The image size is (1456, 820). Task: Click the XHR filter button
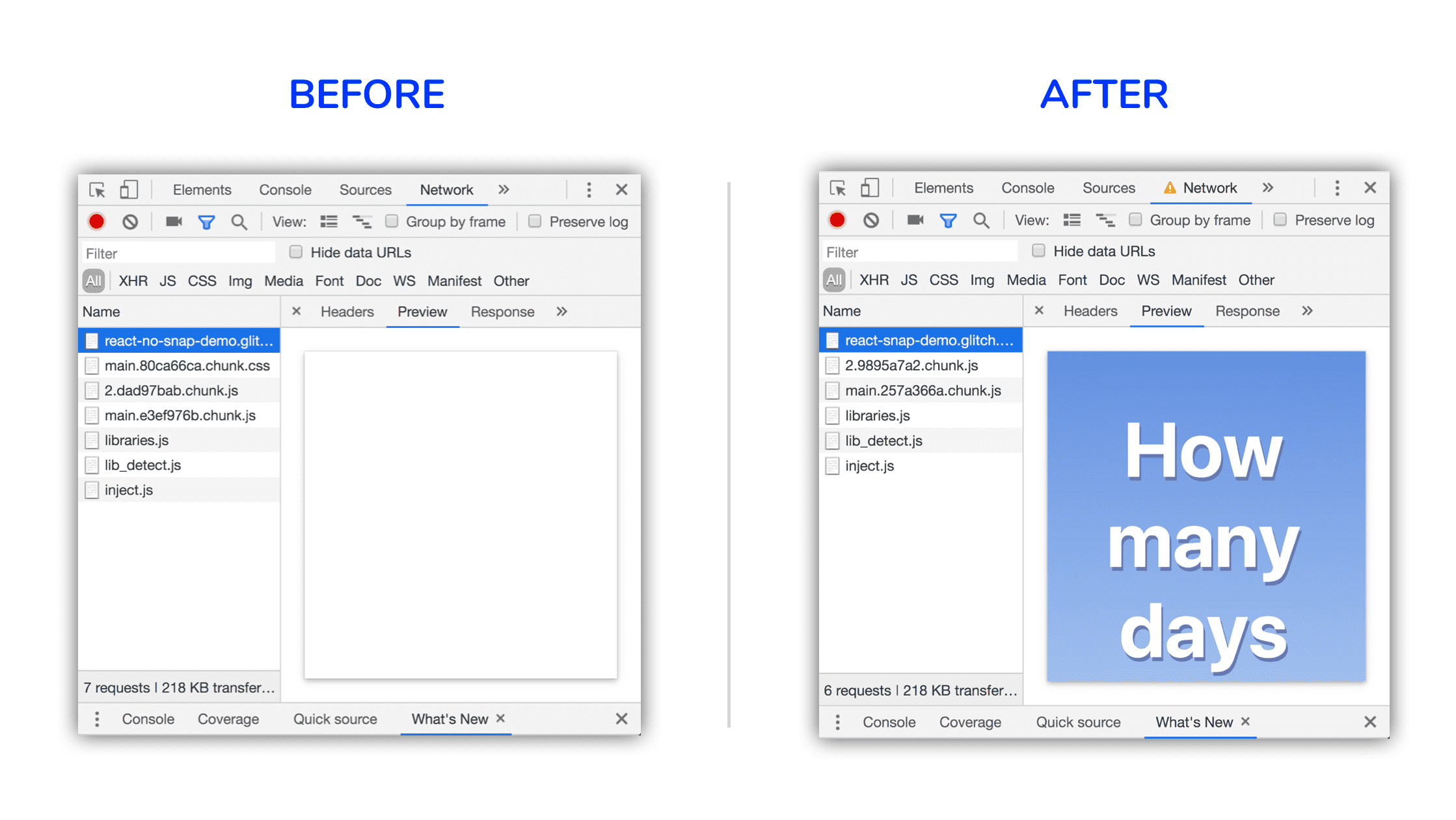133,281
